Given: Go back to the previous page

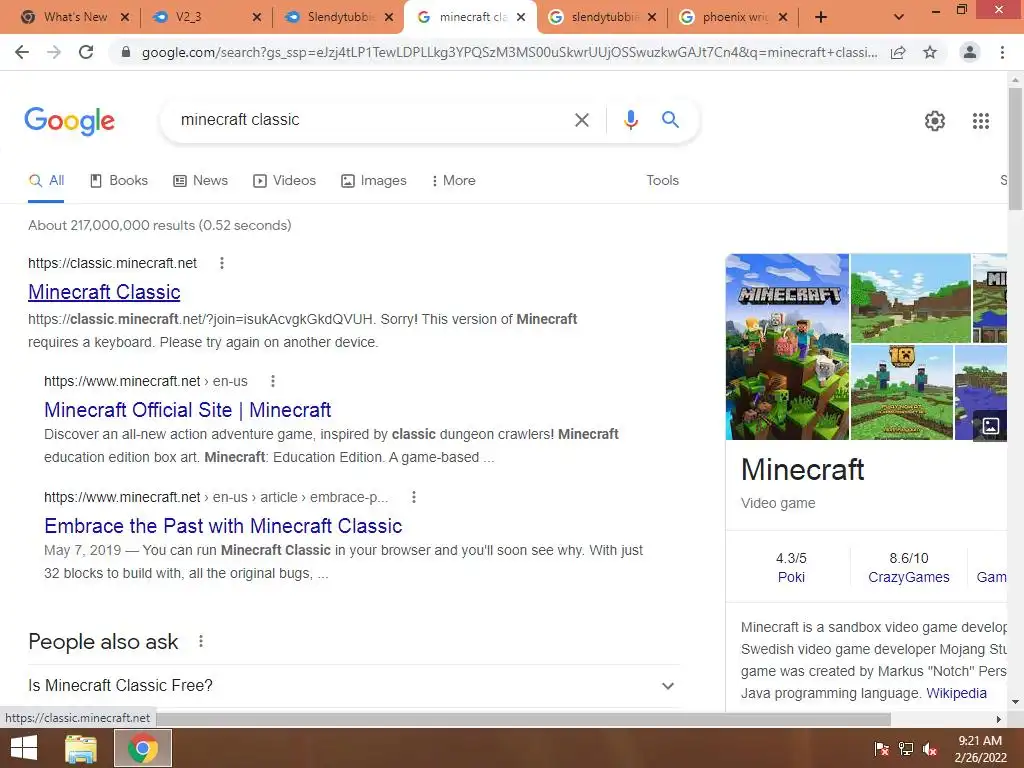Looking at the screenshot, I should [x=22, y=52].
